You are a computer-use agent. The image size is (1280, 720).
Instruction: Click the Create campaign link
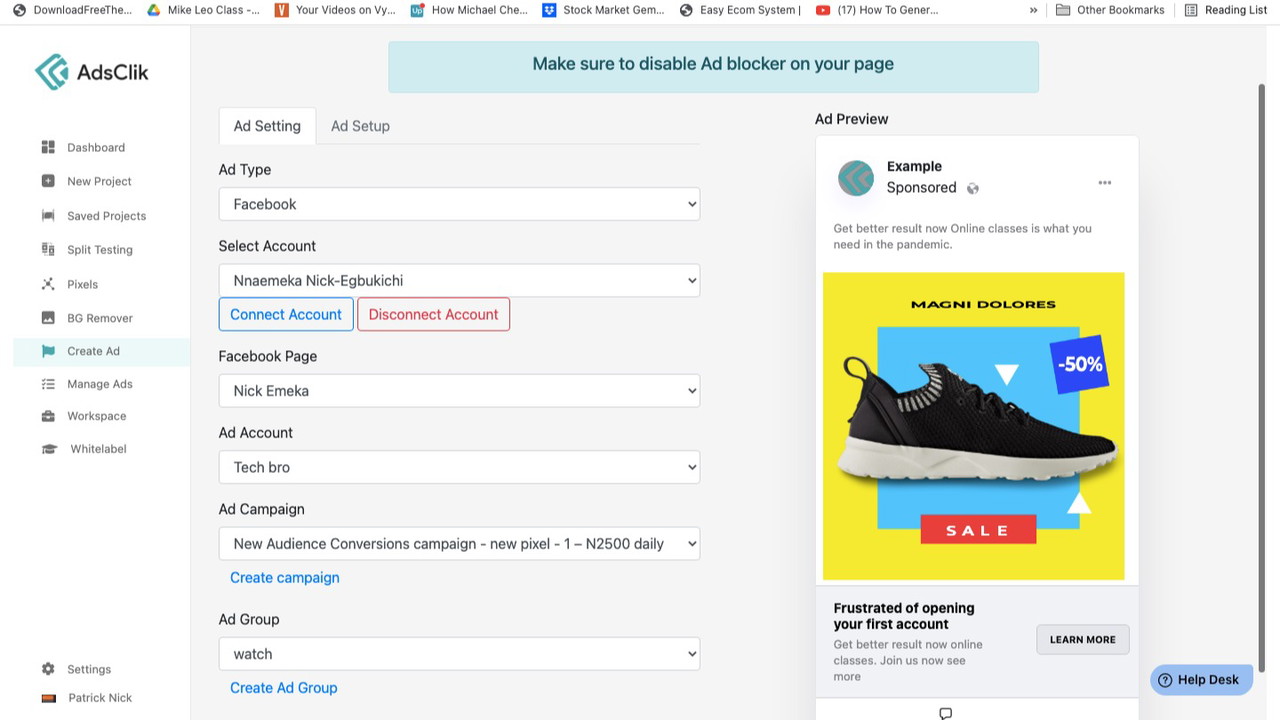[285, 578]
